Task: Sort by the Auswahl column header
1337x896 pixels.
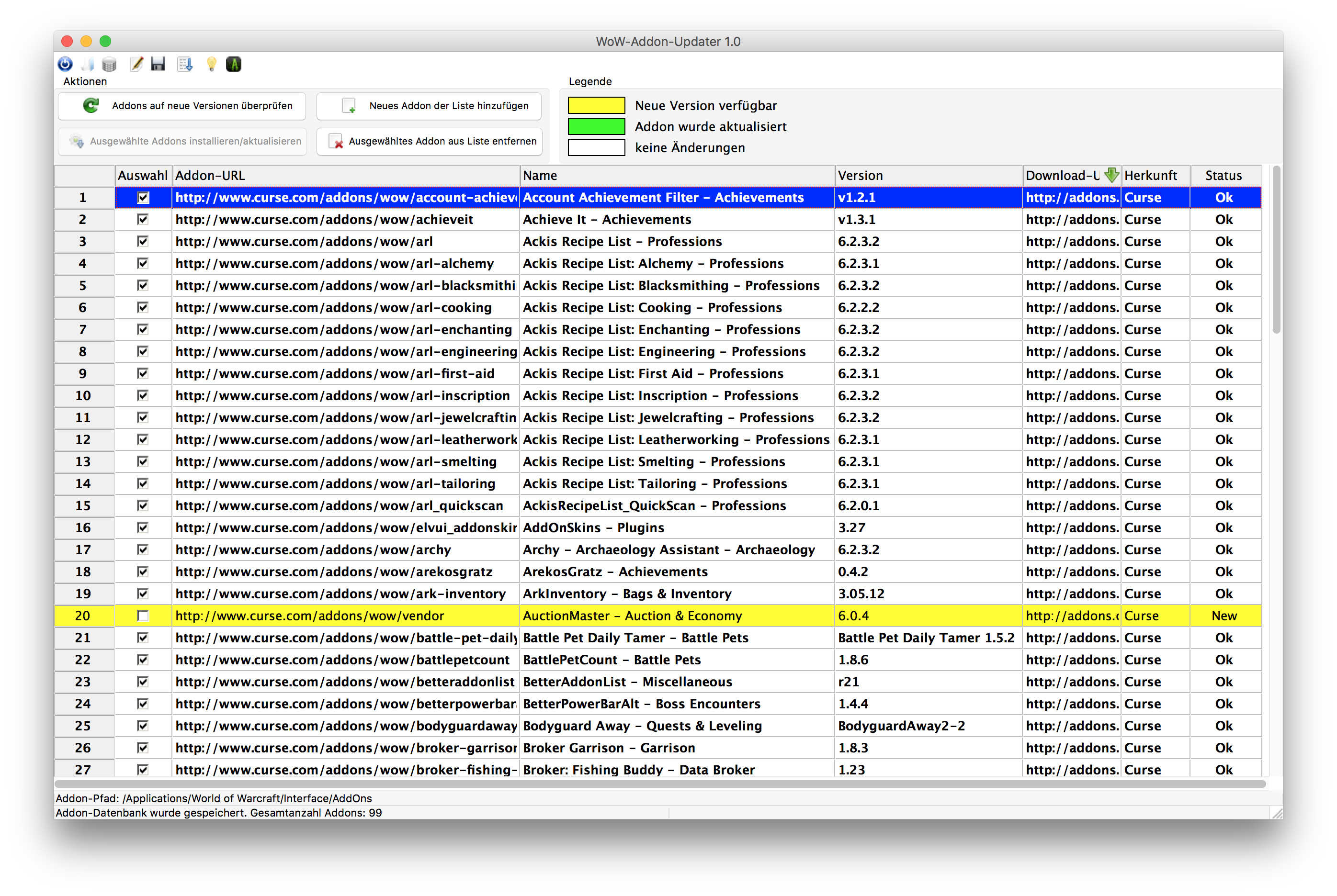Action: pos(143,176)
